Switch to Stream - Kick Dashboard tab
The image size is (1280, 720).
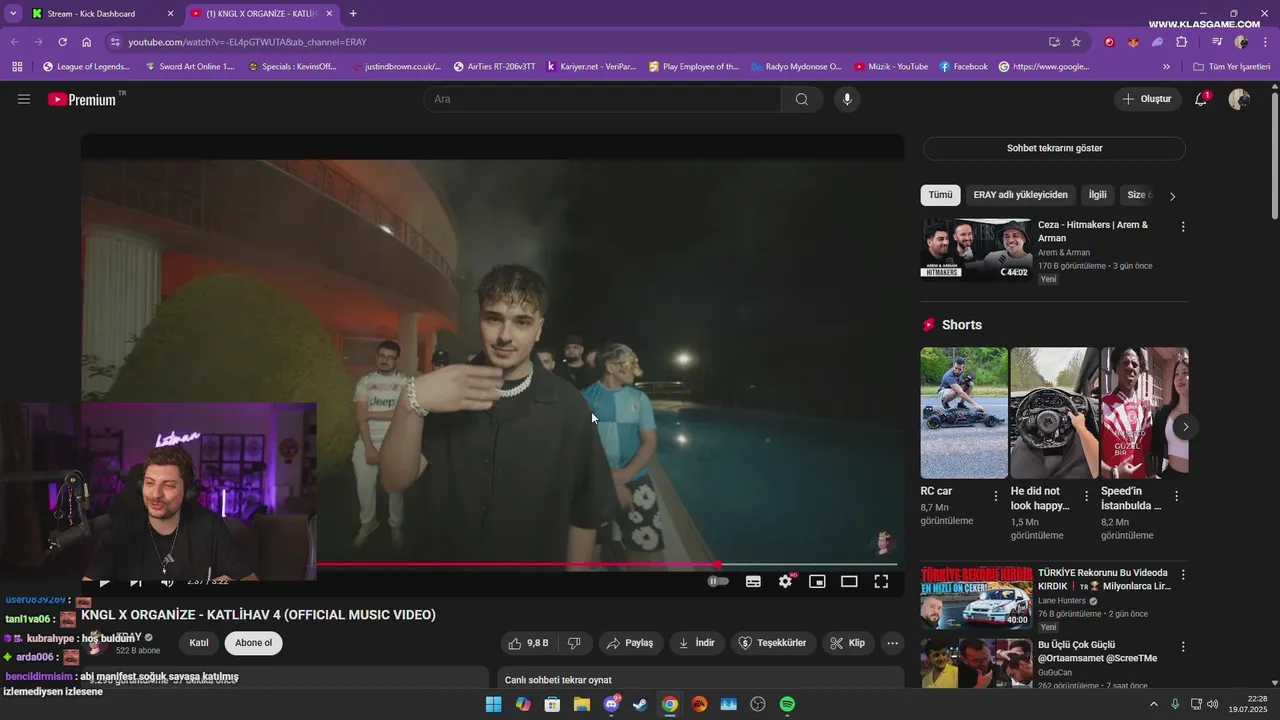[97, 14]
